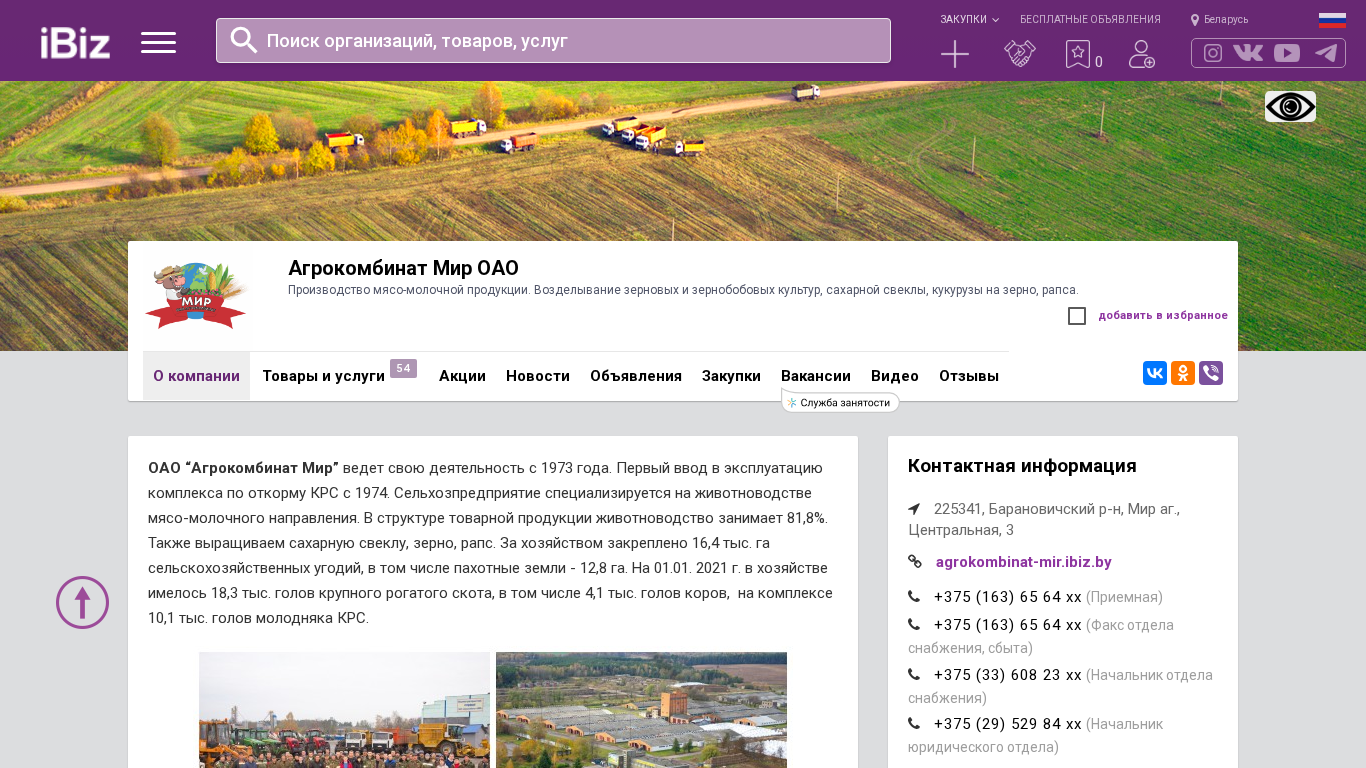Expand the Закупки dropdown in header
This screenshot has height=768, width=1366.
pos(969,20)
